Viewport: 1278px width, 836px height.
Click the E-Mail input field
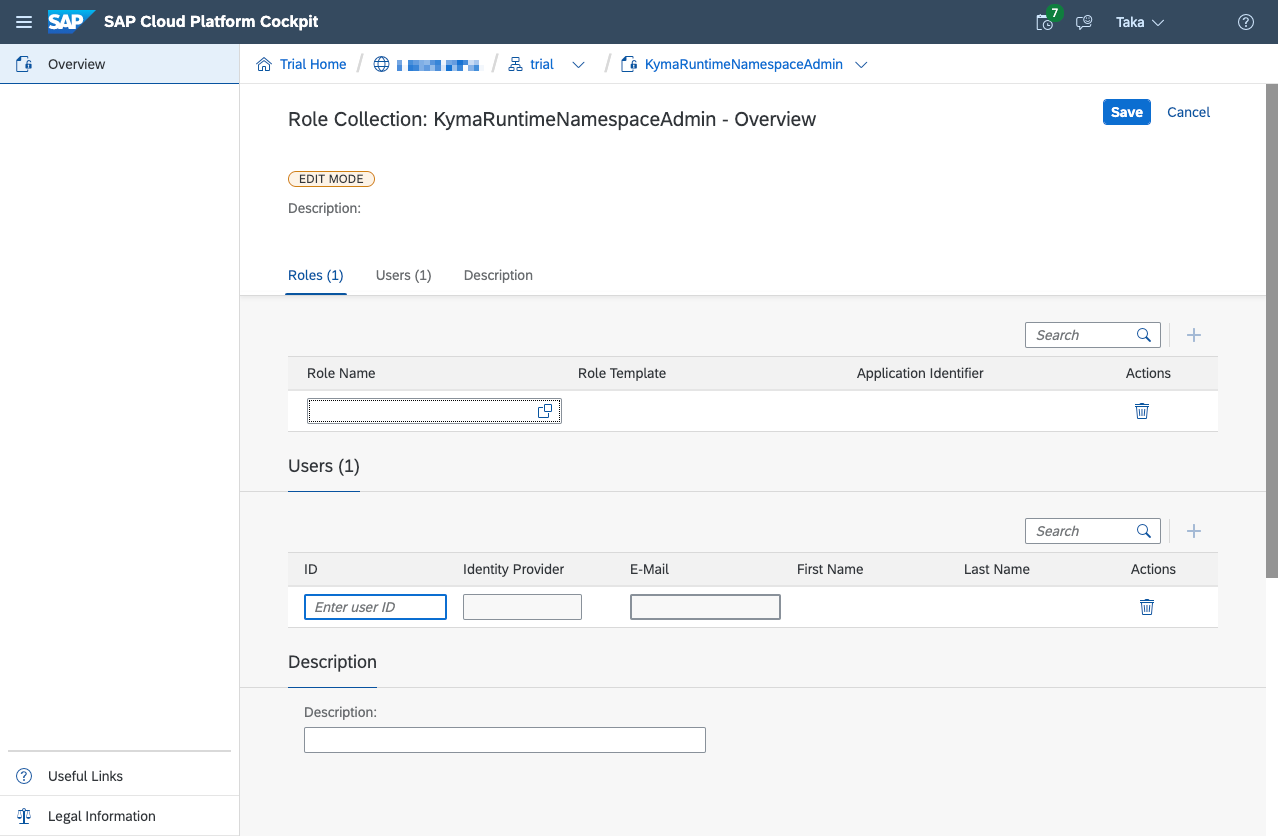point(705,607)
